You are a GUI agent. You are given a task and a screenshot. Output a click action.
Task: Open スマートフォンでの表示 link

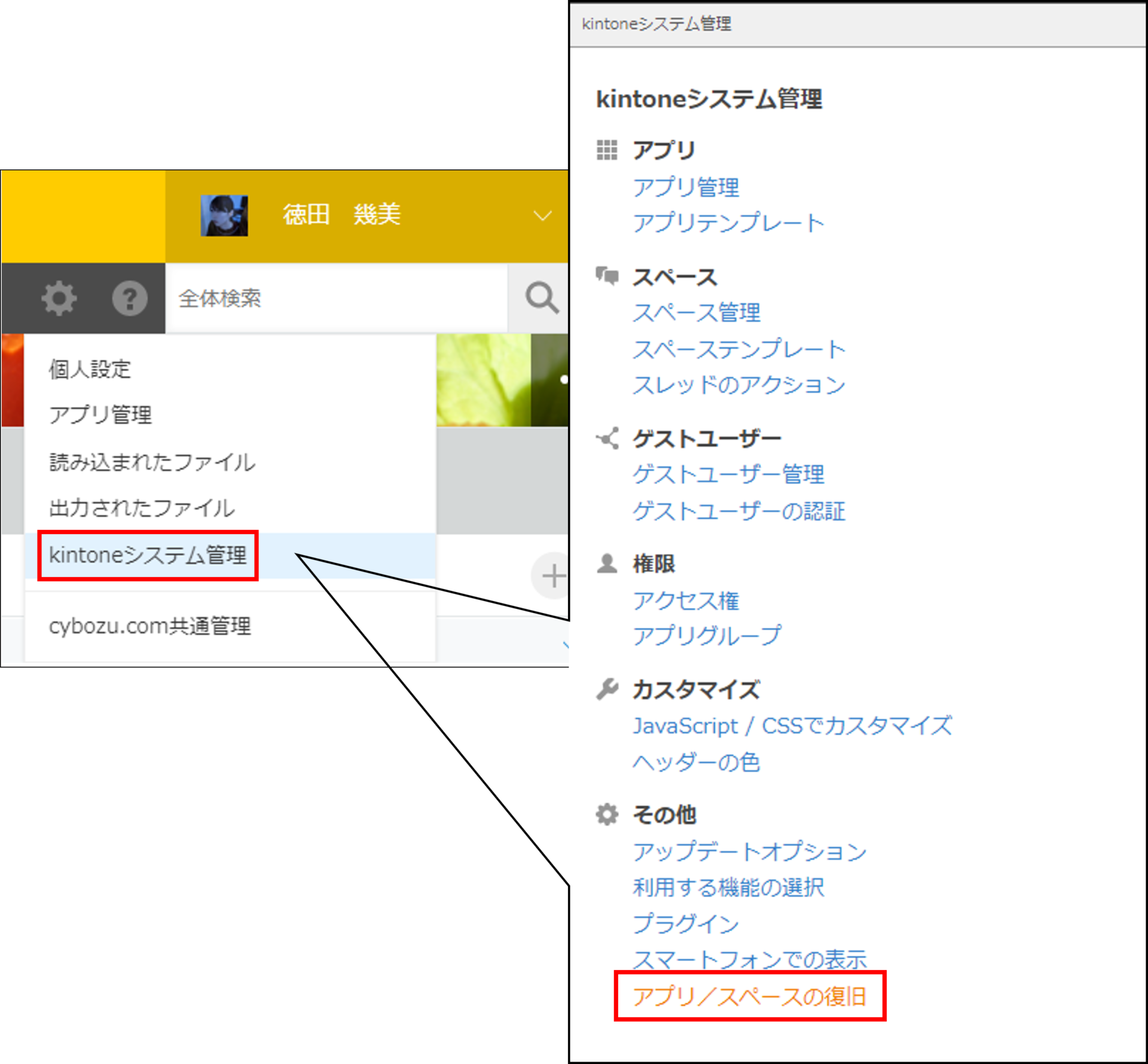click(750, 959)
